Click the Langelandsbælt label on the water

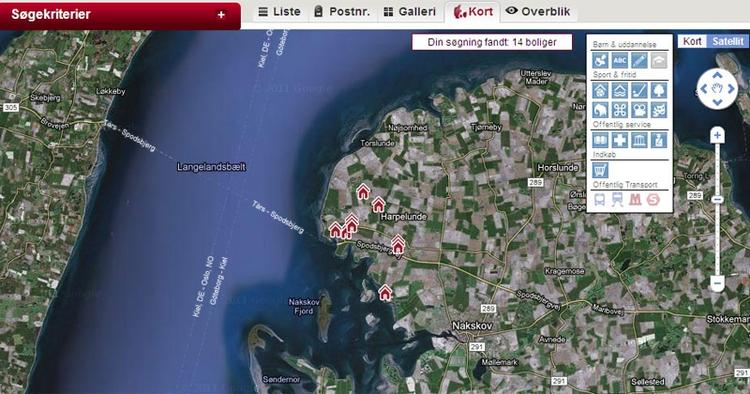pyautogui.click(x=211, y=167)
